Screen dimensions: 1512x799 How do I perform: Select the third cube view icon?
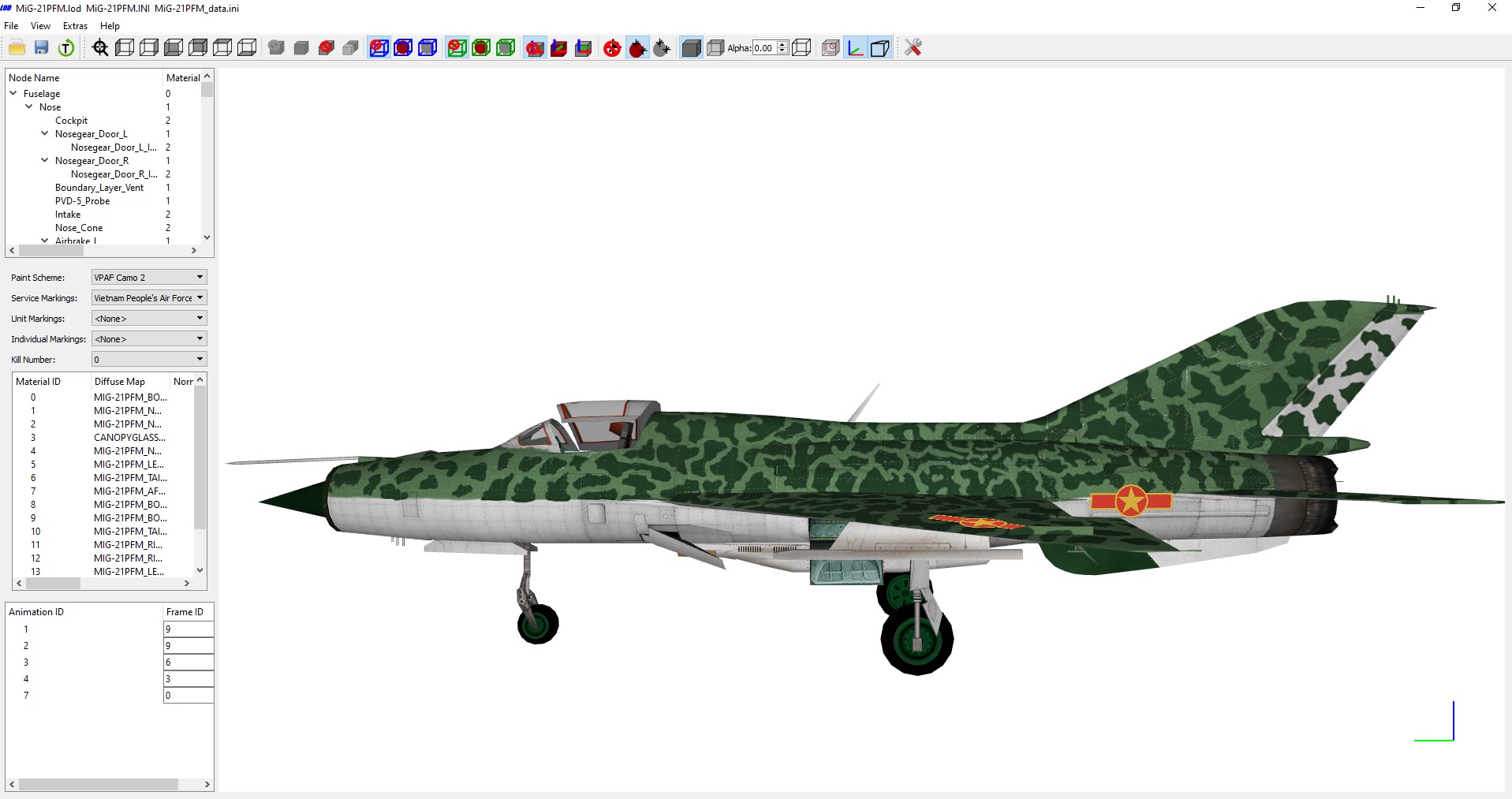point(174,48)
